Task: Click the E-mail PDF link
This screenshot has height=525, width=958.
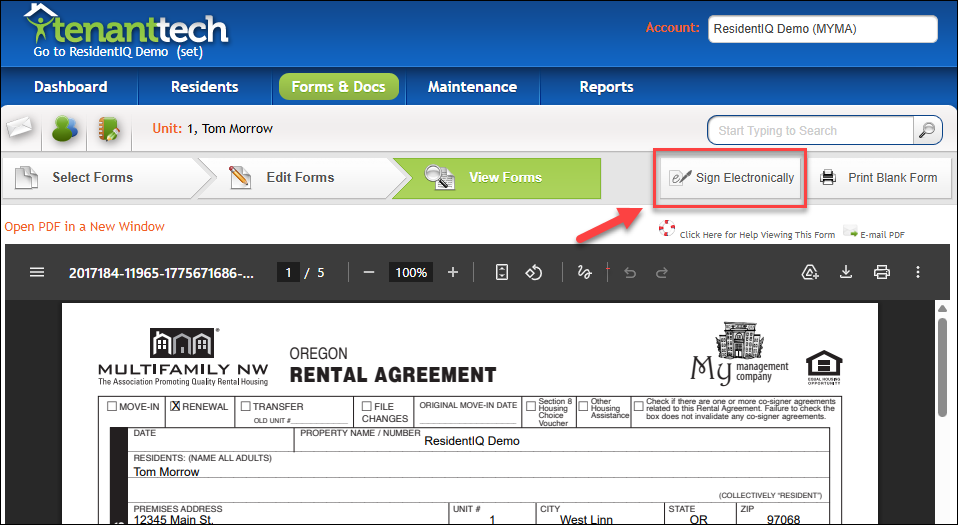Action: coord(882,235)
